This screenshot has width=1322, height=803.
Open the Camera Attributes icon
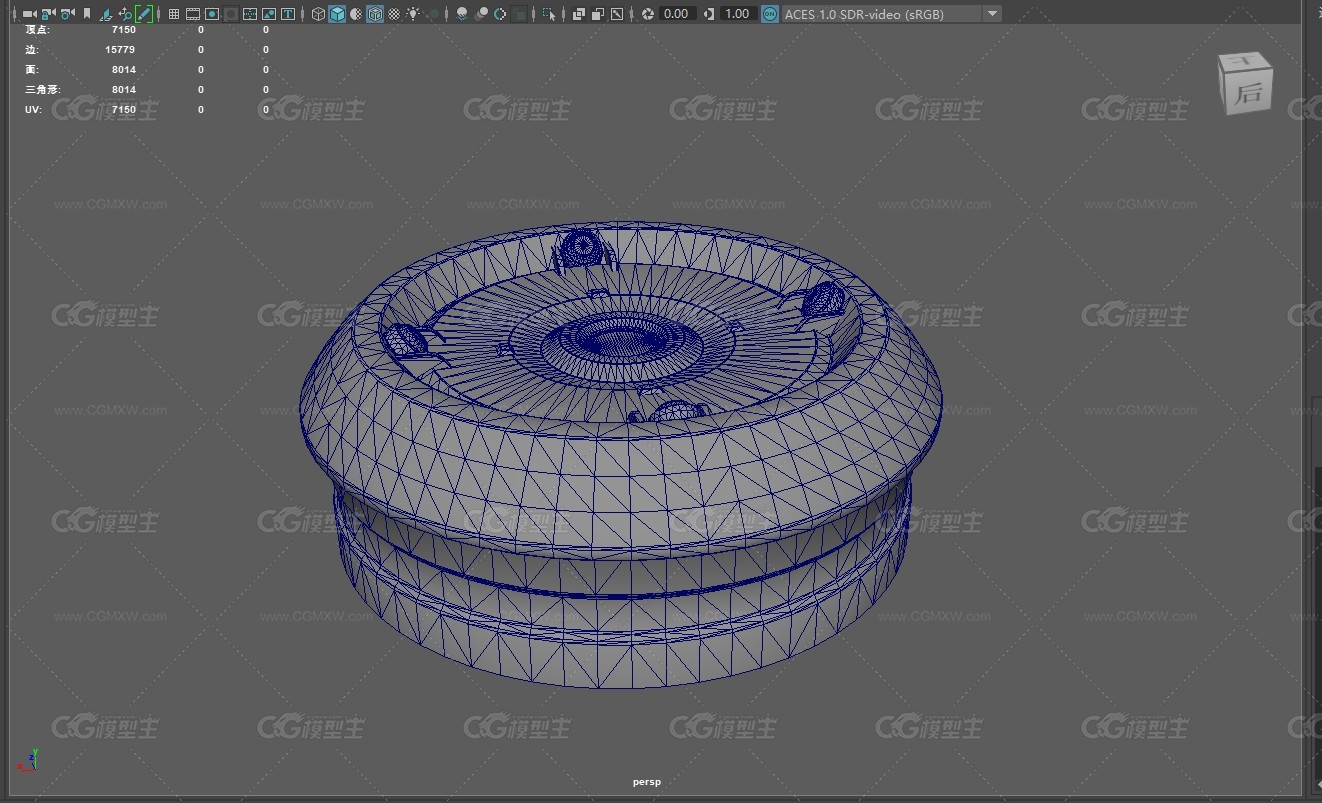click(67, 14)
